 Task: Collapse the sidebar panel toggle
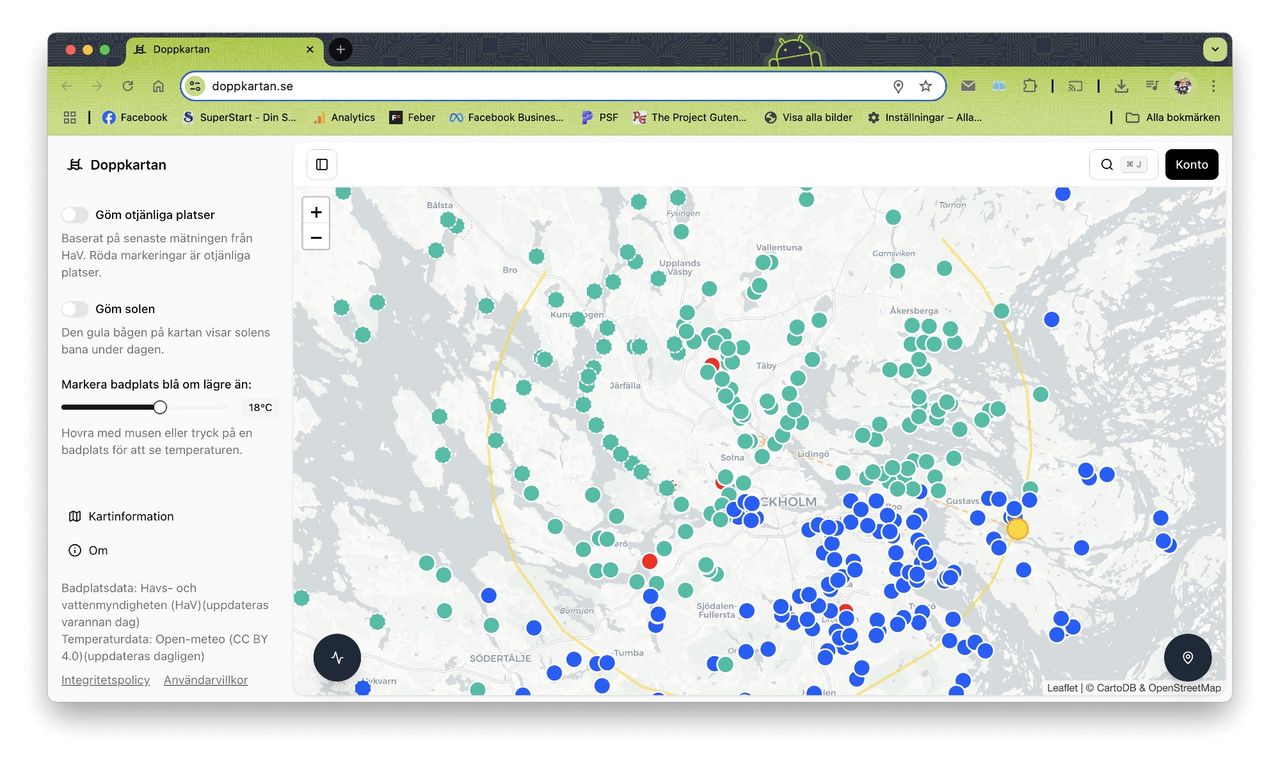pyautogui.click(x=322, y=165)
